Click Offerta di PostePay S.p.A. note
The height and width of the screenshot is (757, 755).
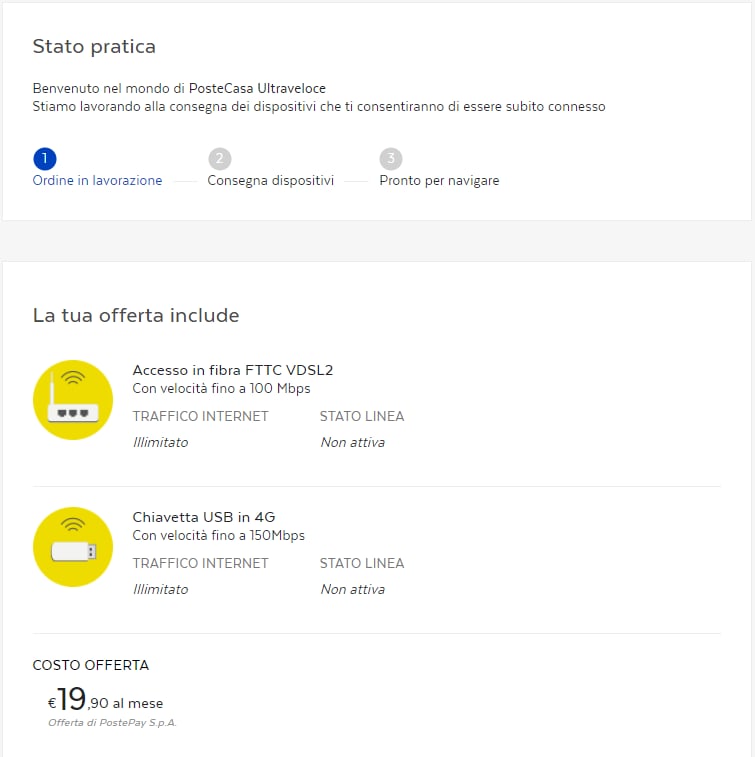[x=112, y=722]
